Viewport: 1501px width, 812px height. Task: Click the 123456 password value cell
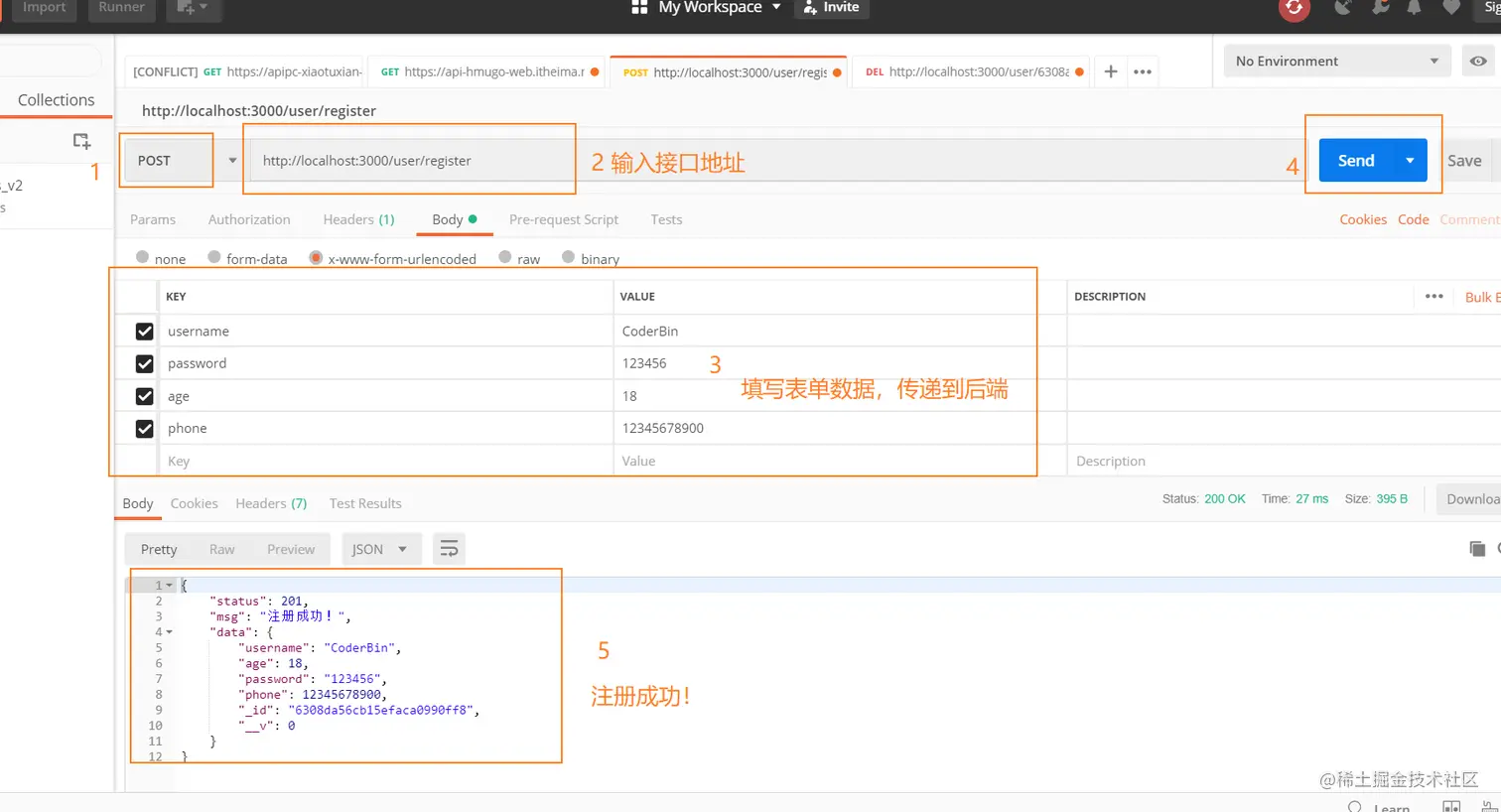tap(840, 363)
